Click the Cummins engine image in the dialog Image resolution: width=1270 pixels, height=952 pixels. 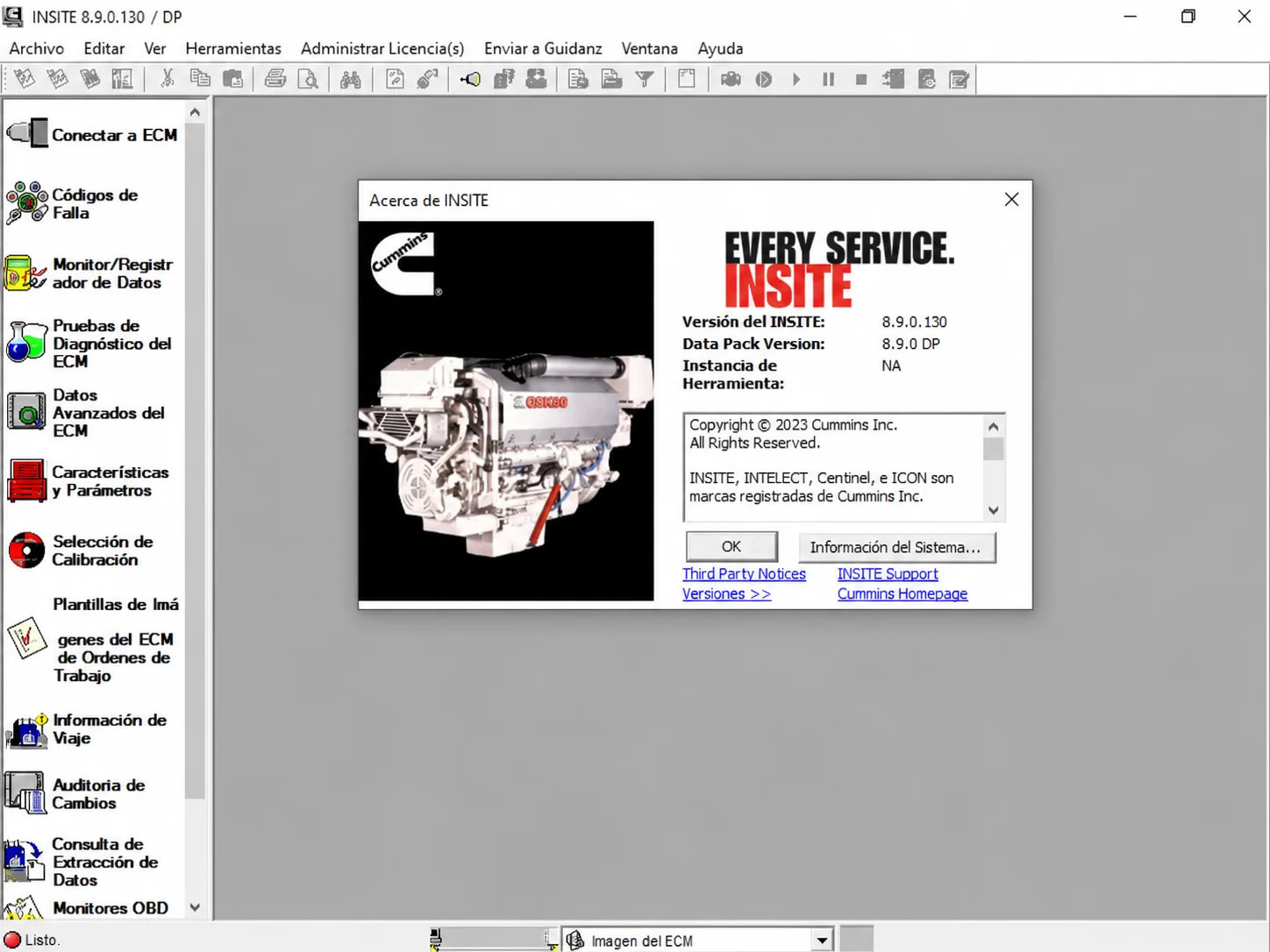(506, 411)
